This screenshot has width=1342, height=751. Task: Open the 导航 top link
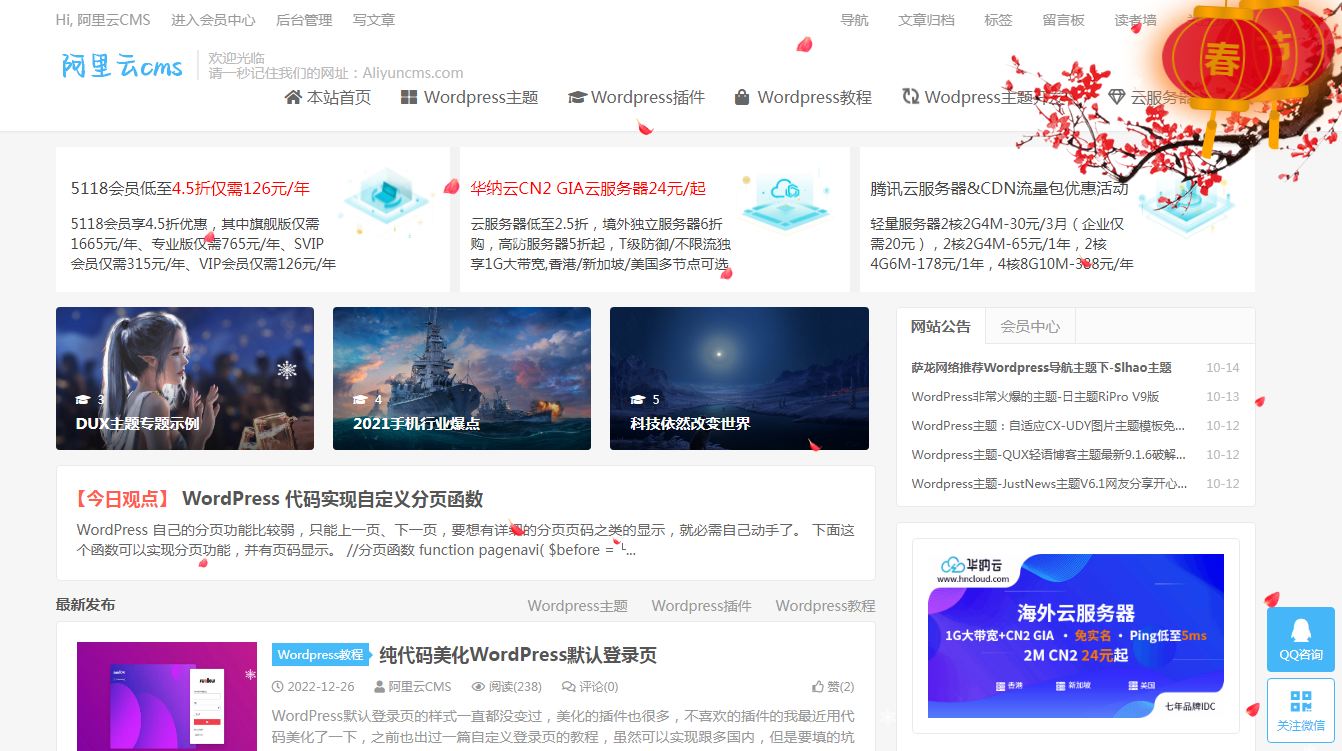pos(855,20)
